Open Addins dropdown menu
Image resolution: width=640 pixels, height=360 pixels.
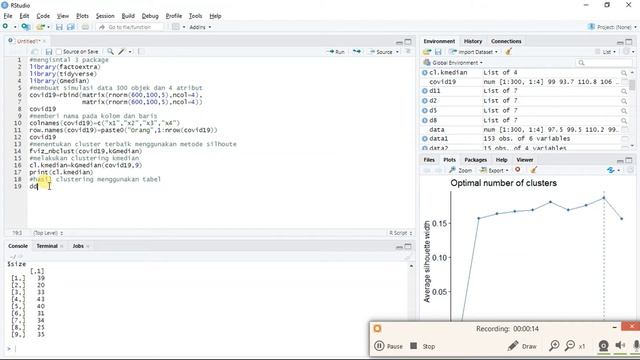click(x=200, y=27)
